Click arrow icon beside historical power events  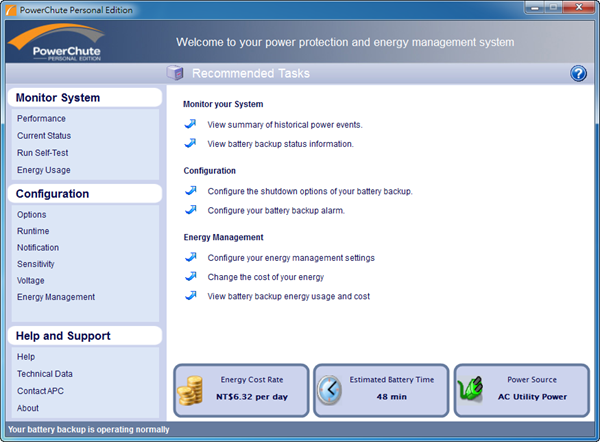[191, 125]
